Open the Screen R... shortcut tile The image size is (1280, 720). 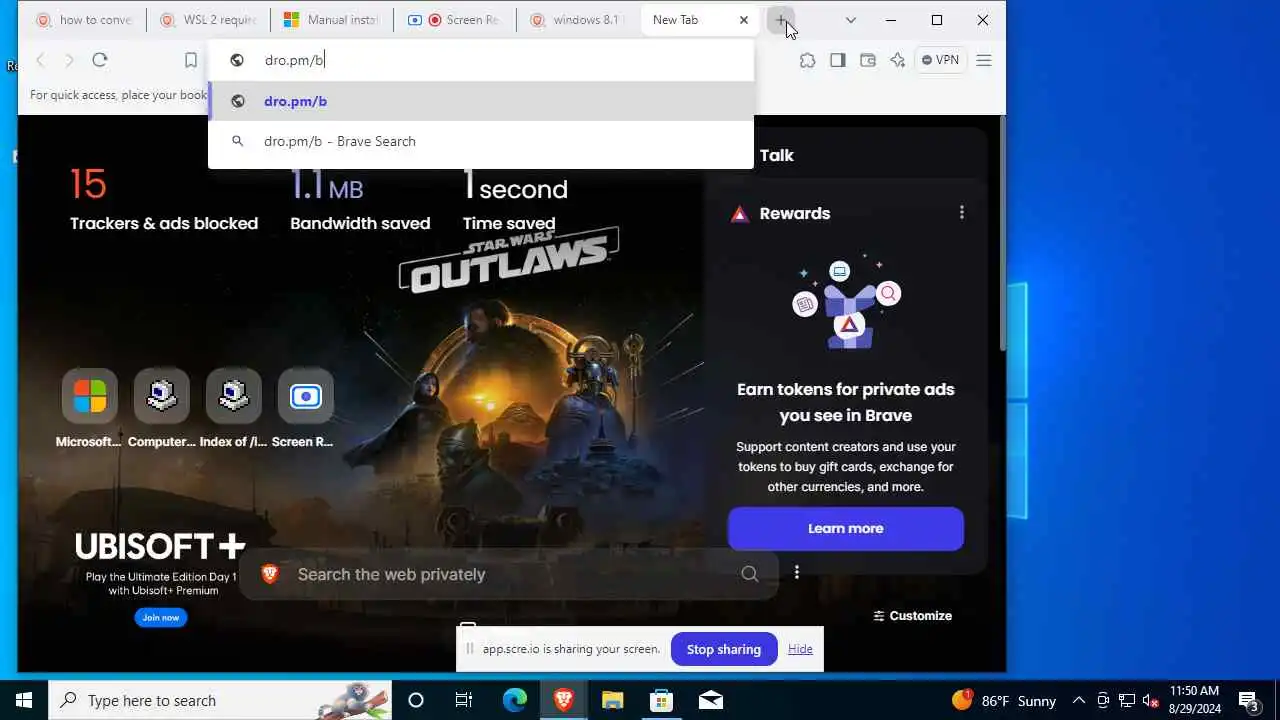click(x=306, y=409)
